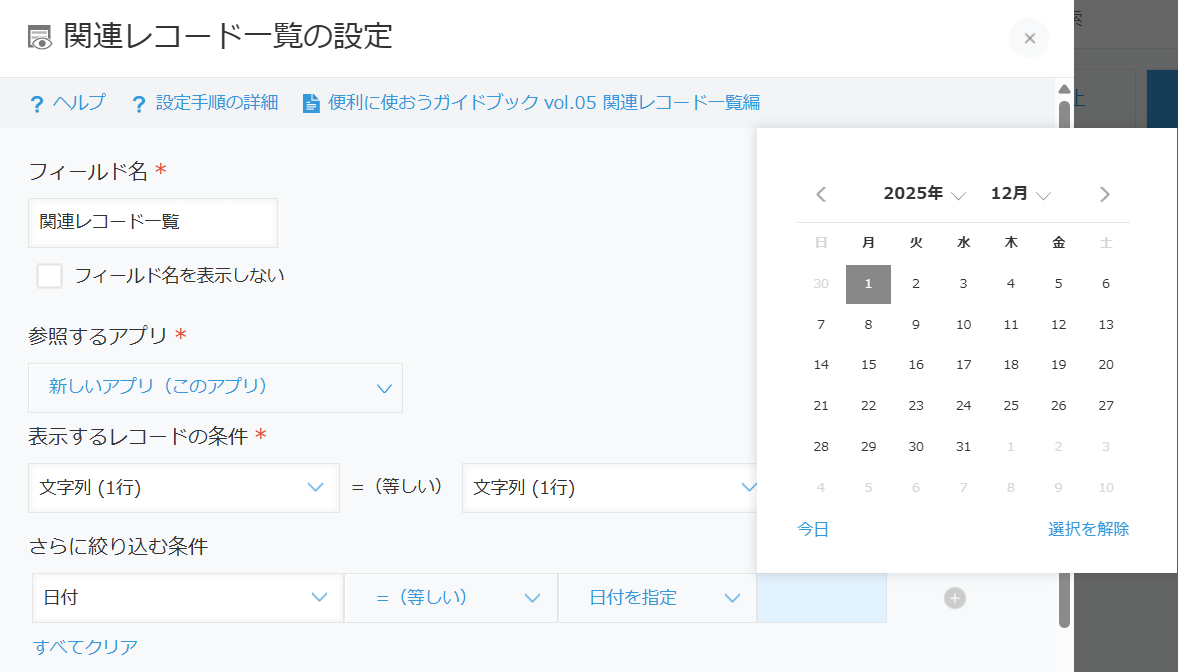Click the ヘルプ question mark icon
This screenshot has width=1178, height=672.
tap(37, 103)
